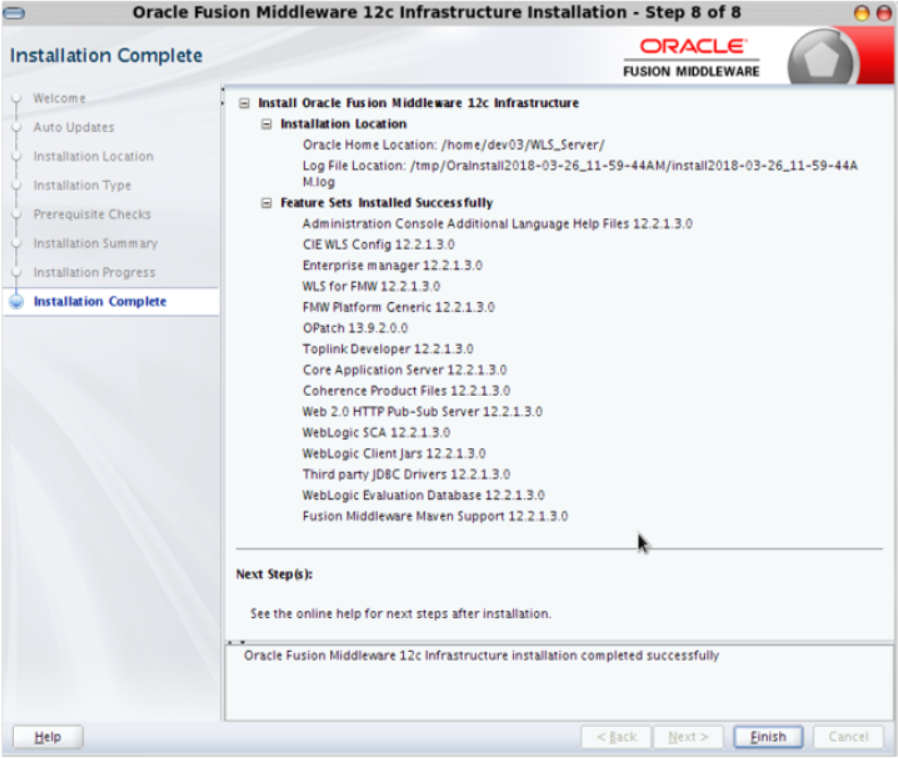Screen dimensions: 898x759
Task: Click the Installation Complete step bullet icon
Action: point(17,301)
